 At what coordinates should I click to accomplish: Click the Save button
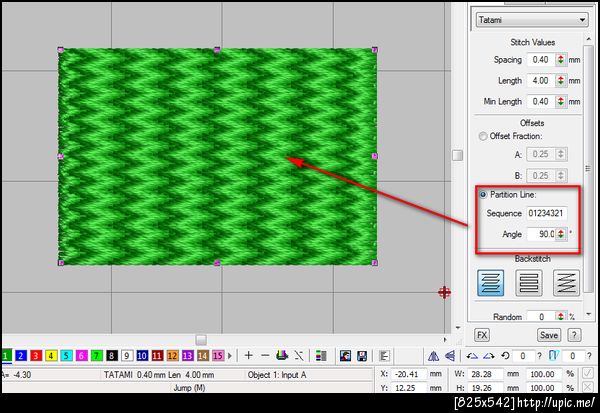549,335
